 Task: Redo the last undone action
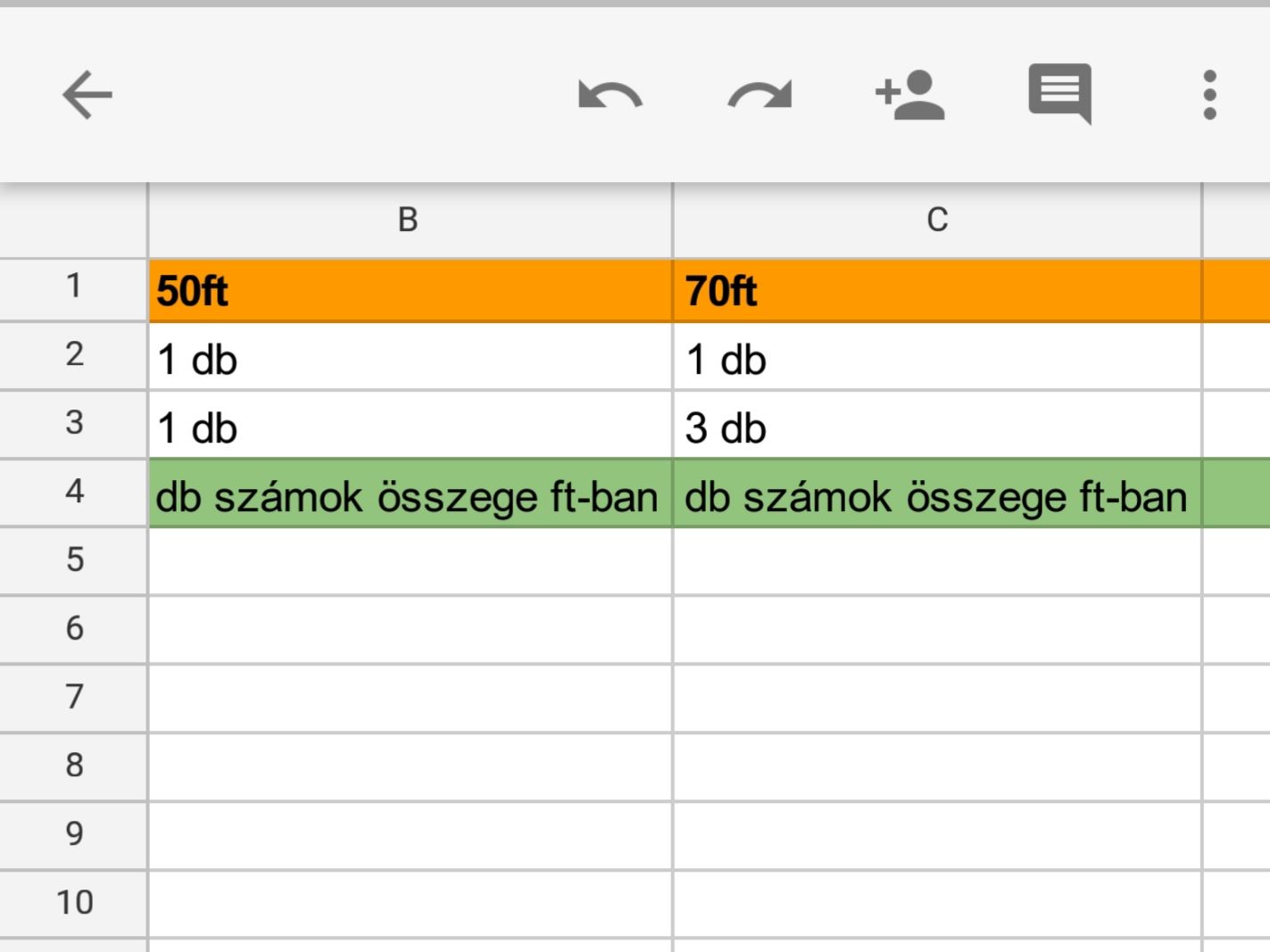click(760, 95)
